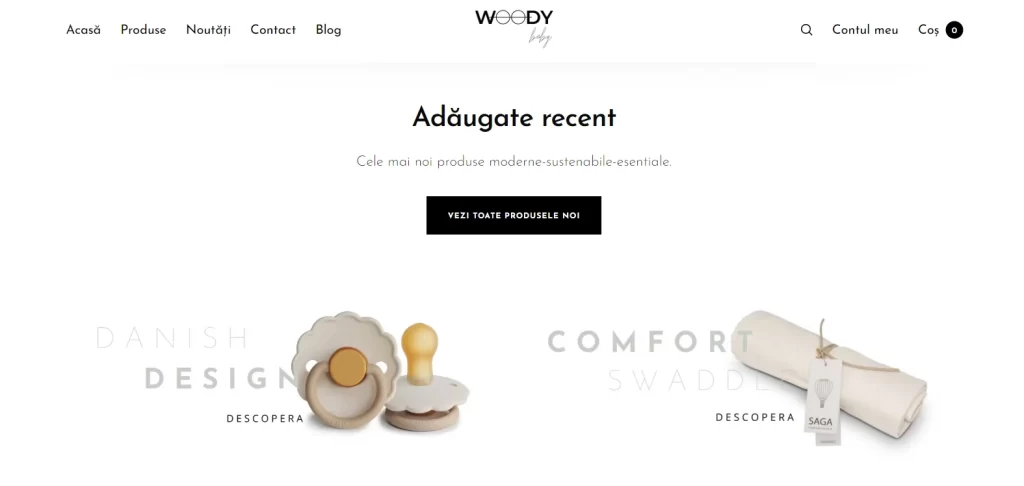Click the Danish Design banner text
This screenshot has width=1024, height=486.
[196, 358]
